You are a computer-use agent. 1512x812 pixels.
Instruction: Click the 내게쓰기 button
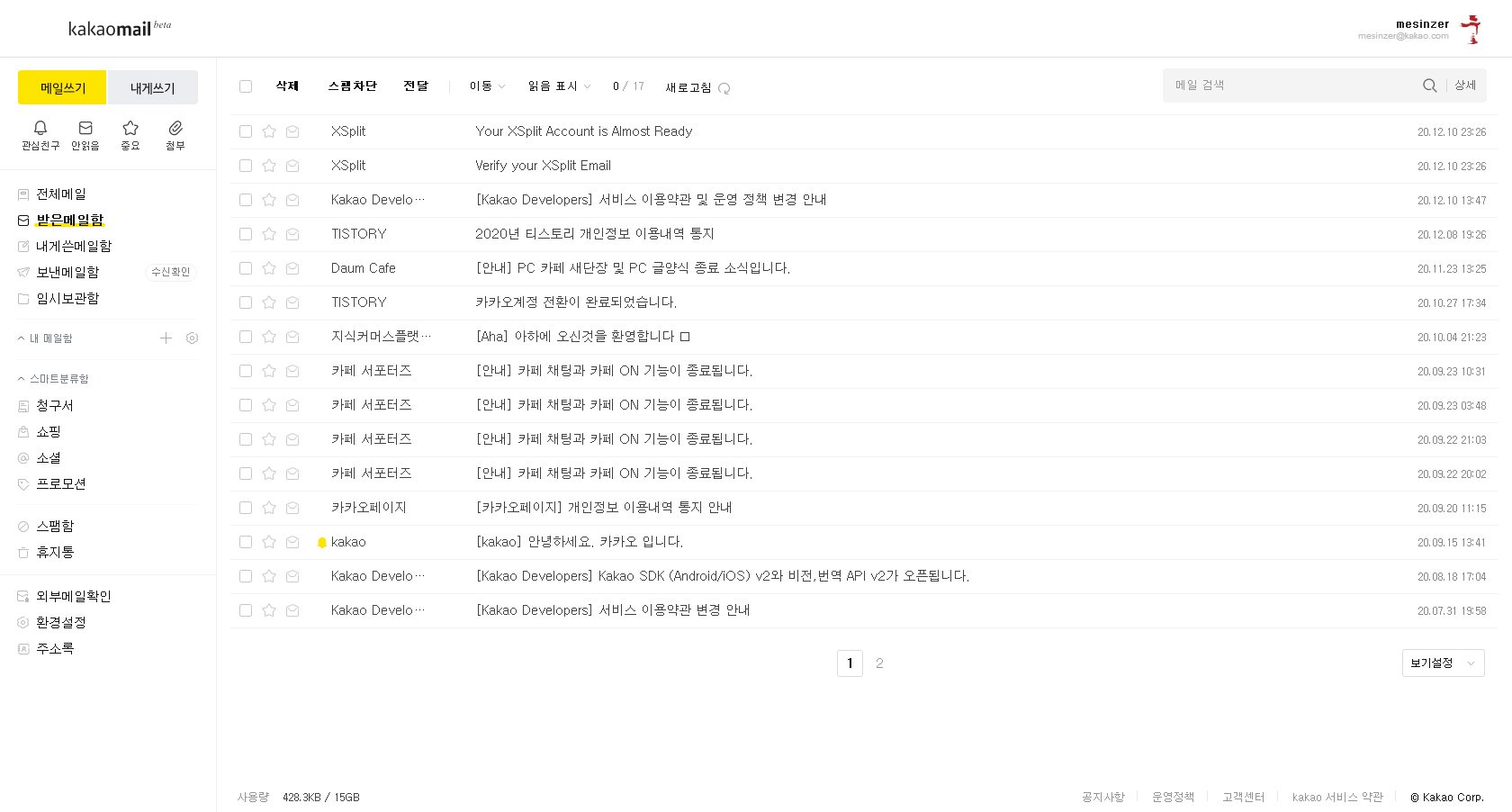coord(153,87)
